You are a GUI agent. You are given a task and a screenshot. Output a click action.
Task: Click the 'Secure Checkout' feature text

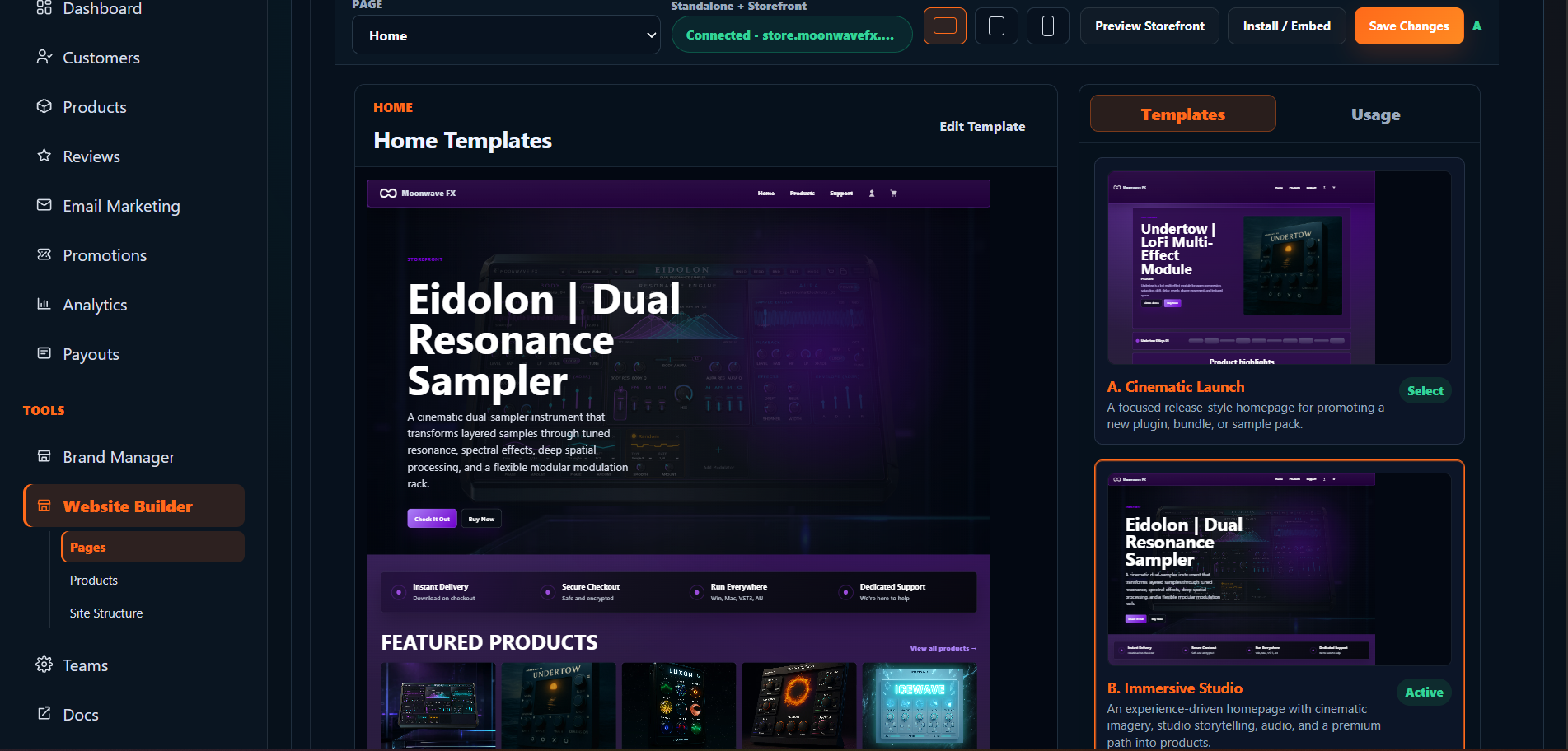(590, 587)
